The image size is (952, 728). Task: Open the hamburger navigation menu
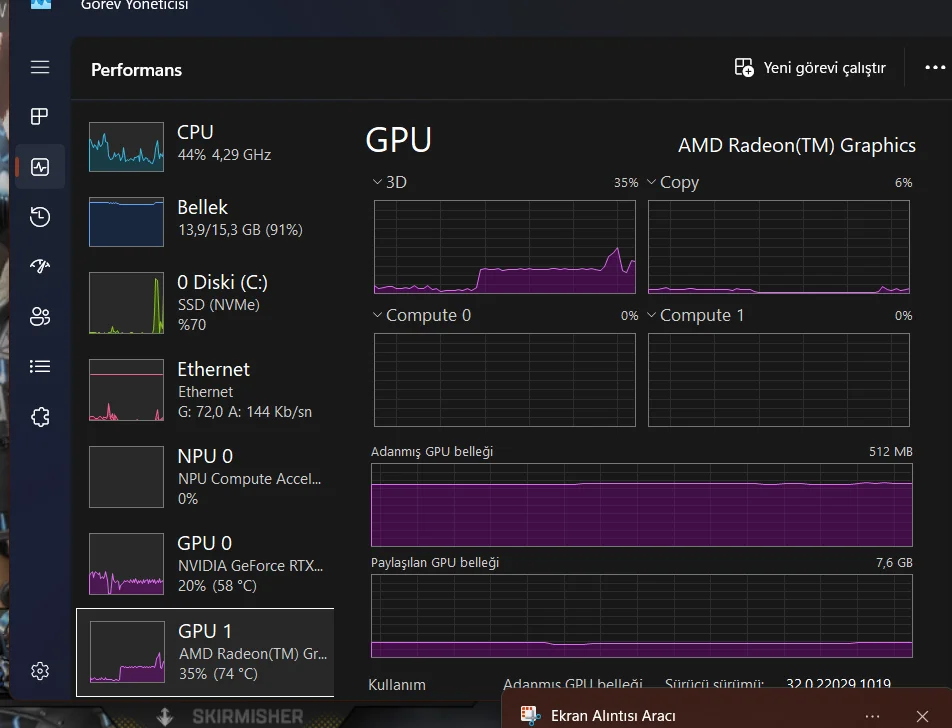[40, 67]
